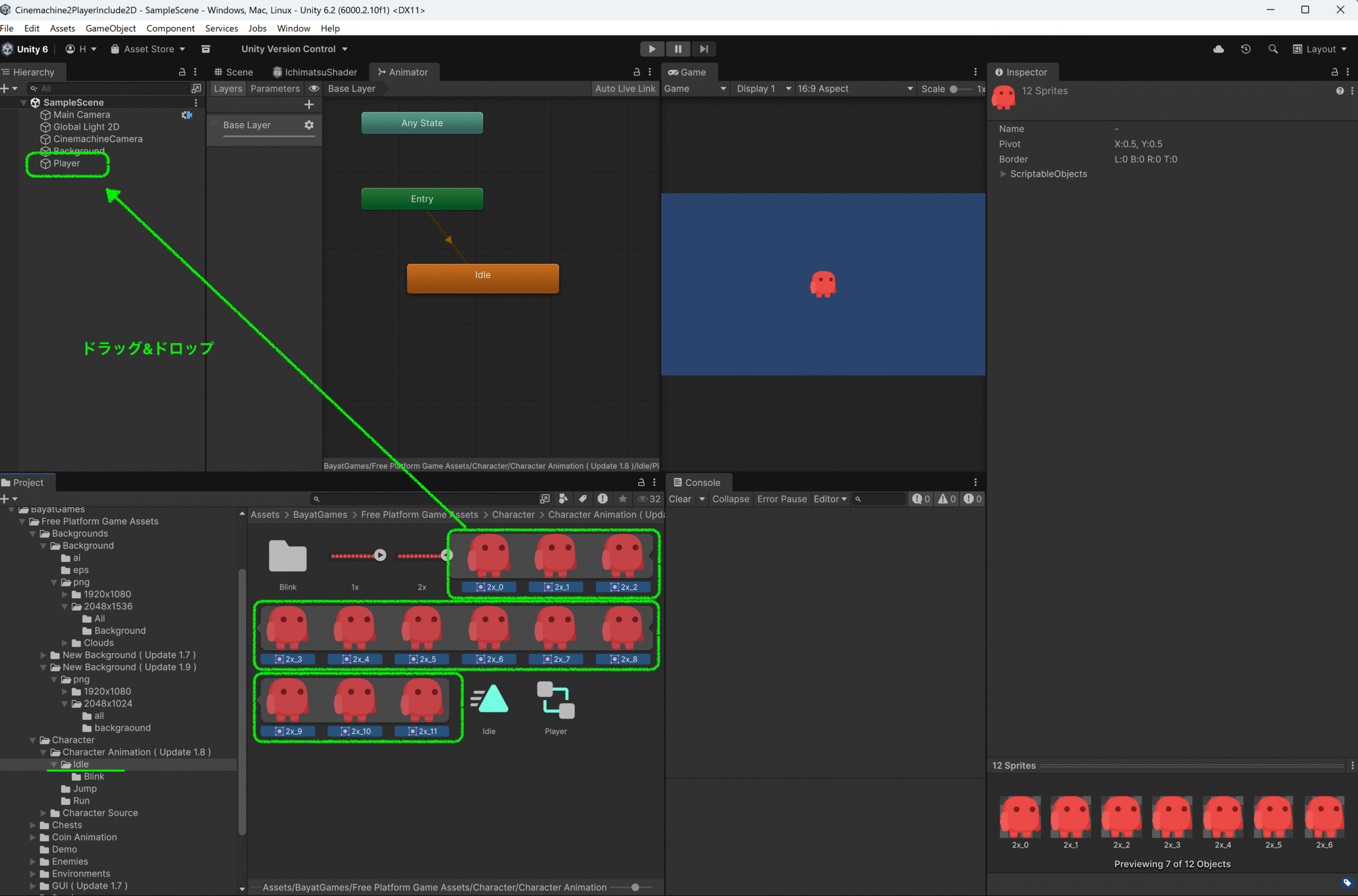Toggle Animator parameters eye visibility icon
Viewport: 1358px width, 896px height.
point(314,89)
